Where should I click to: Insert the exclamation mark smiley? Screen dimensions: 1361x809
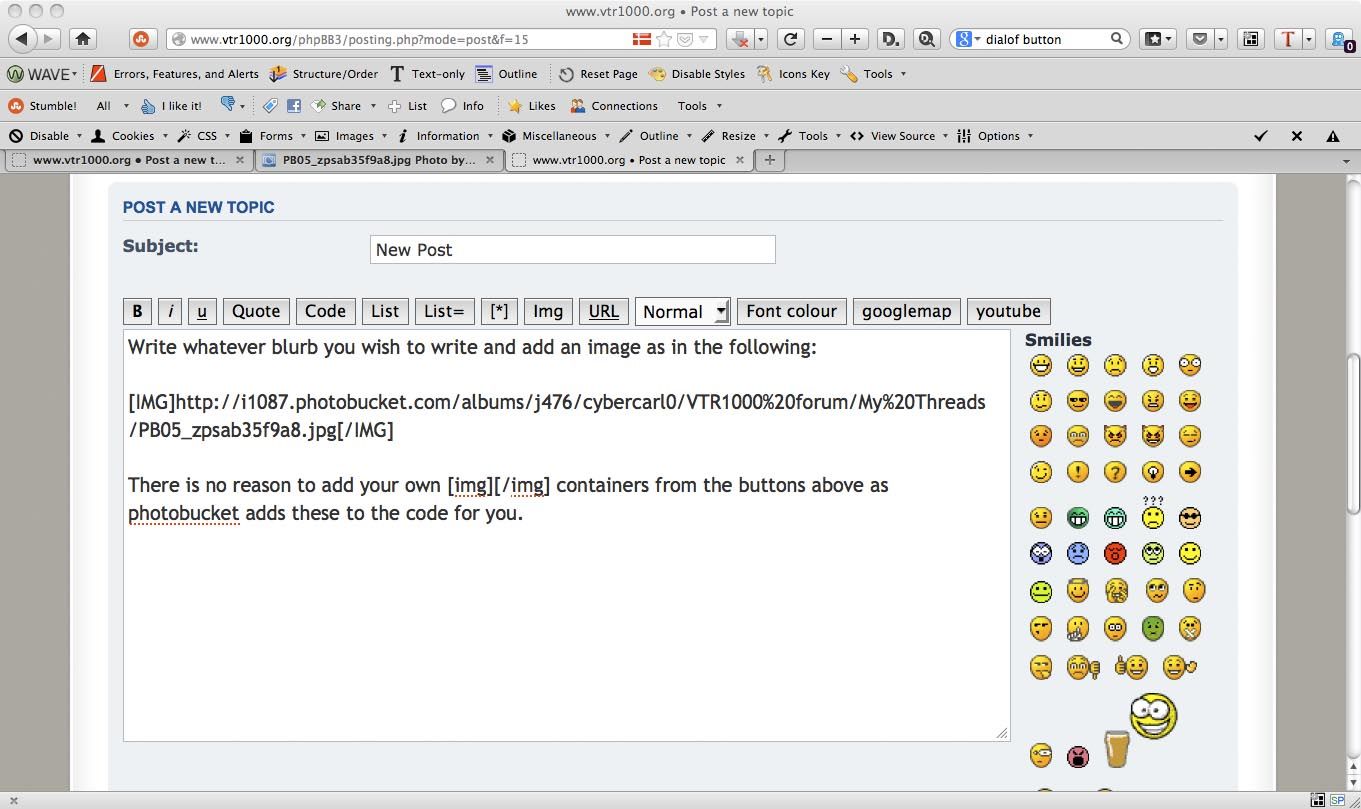(x=1077, y=472)
